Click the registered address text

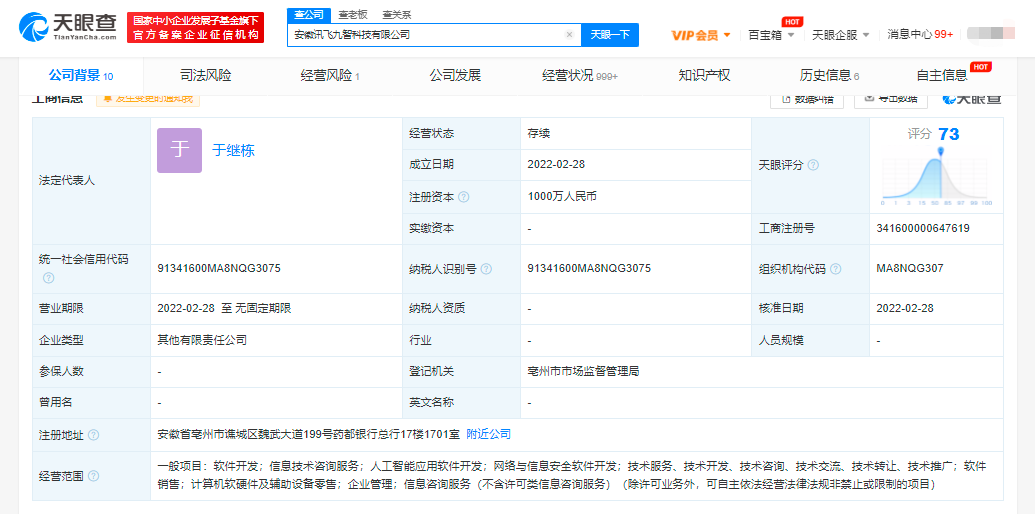[309, 435]
